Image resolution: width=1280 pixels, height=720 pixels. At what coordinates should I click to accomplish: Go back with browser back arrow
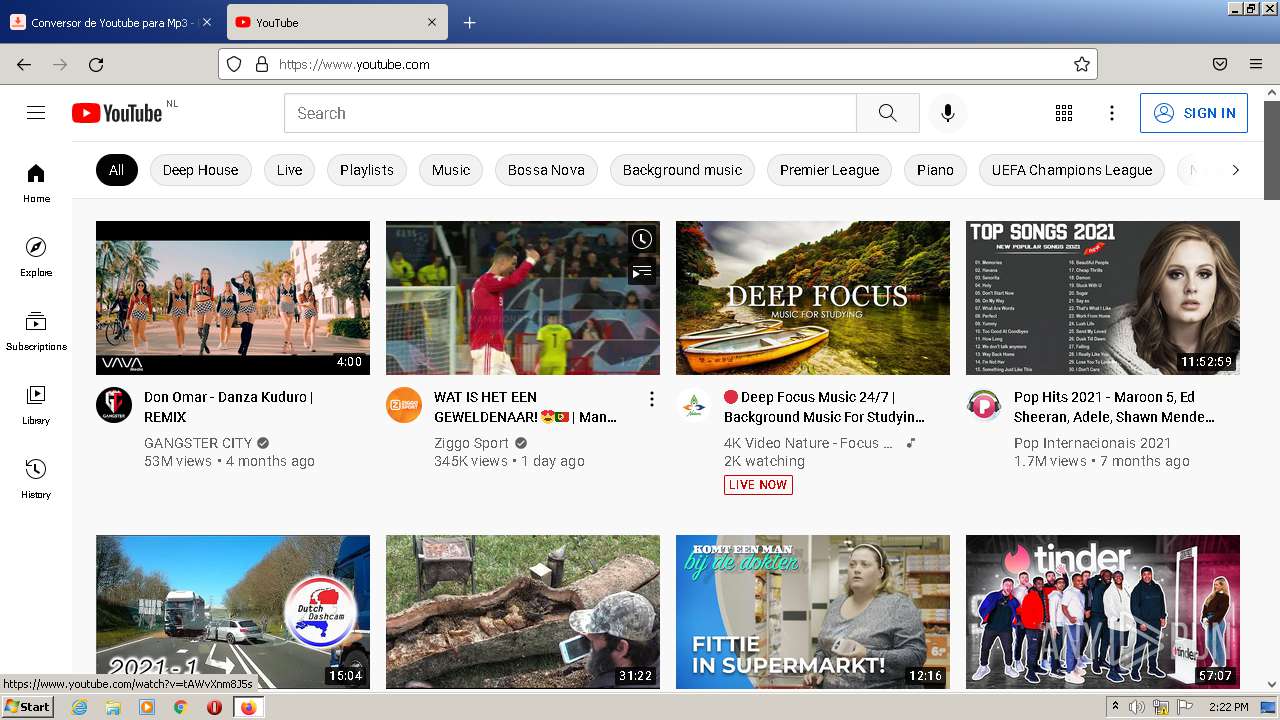pyautogui.click(x=24, y=64)
